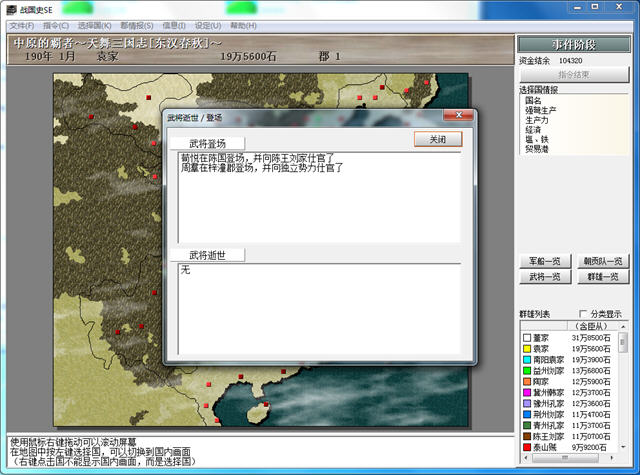Screen dimensions: 640x475
Task: Open the 信息(I) menu
Action: click(174, 26)
